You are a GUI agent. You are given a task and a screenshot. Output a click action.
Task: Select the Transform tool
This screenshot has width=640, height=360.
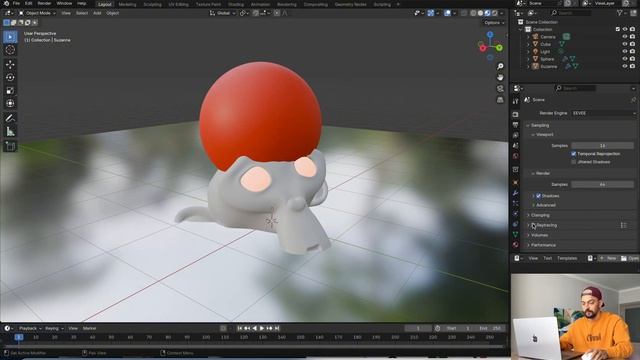pyautogui.click(x=10, y=103)
